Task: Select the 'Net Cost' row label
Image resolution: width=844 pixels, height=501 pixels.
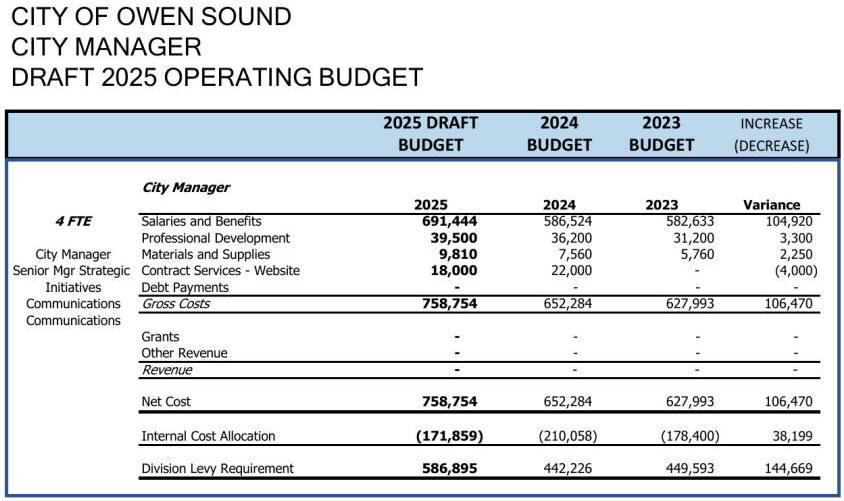Action: (x=166, y=402)
